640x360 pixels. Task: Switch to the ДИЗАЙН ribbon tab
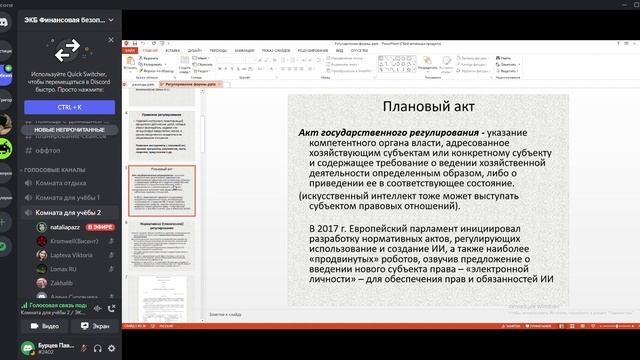(195, 51)
